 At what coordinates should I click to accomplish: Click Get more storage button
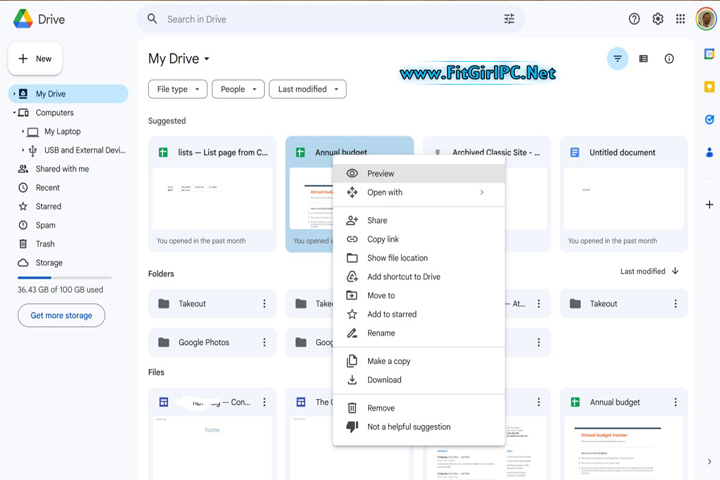coord(61,315)
